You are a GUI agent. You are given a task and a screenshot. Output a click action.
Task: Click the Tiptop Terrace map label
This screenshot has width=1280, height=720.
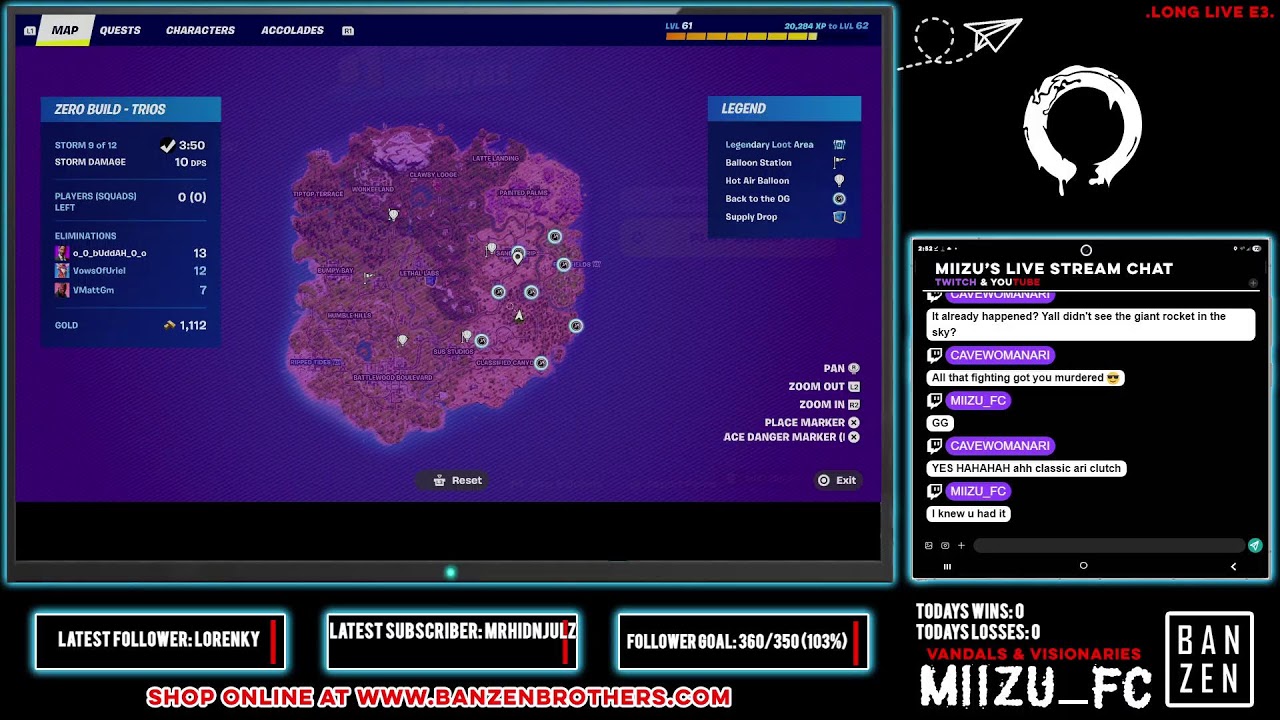(318, 193)
